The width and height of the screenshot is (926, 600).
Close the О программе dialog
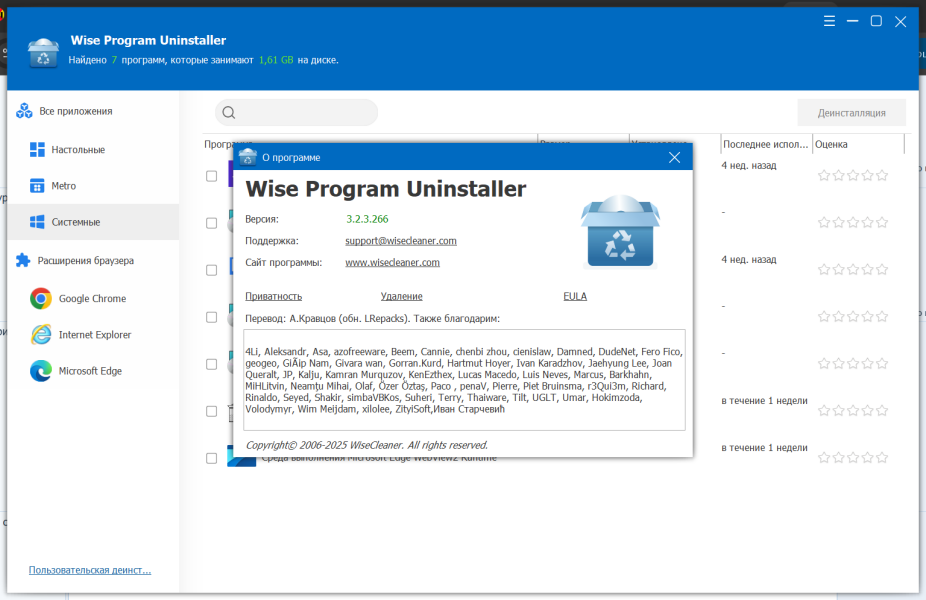[x=674, y=157]
